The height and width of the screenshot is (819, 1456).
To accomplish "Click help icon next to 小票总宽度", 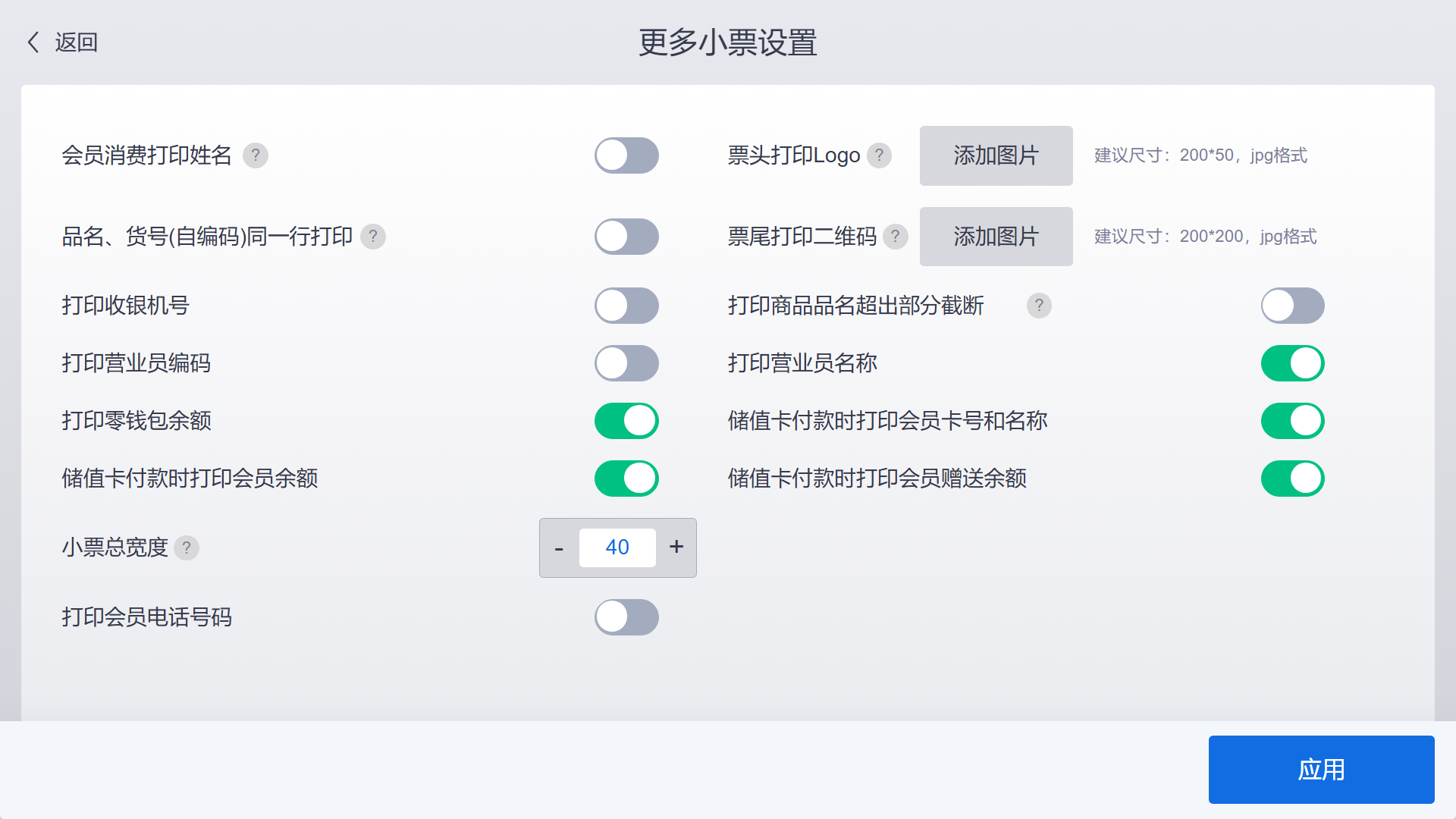I will tap(187, 548).
